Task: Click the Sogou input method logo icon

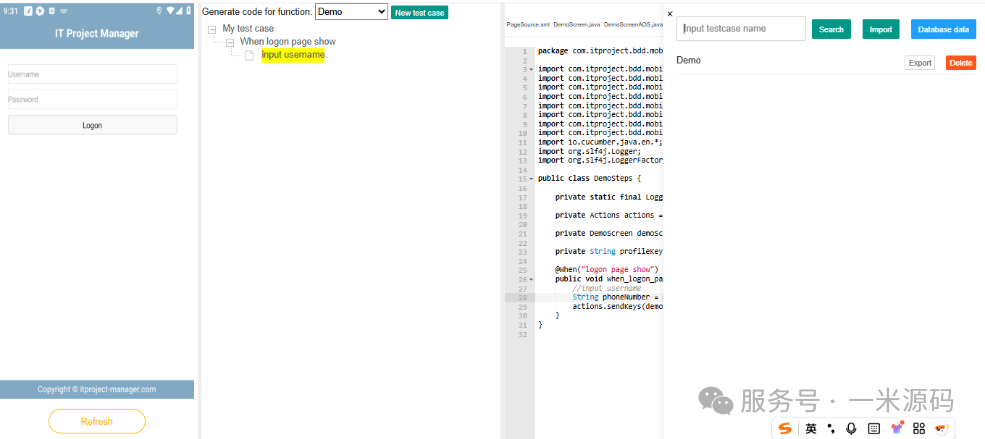Action: pos(785,428)
